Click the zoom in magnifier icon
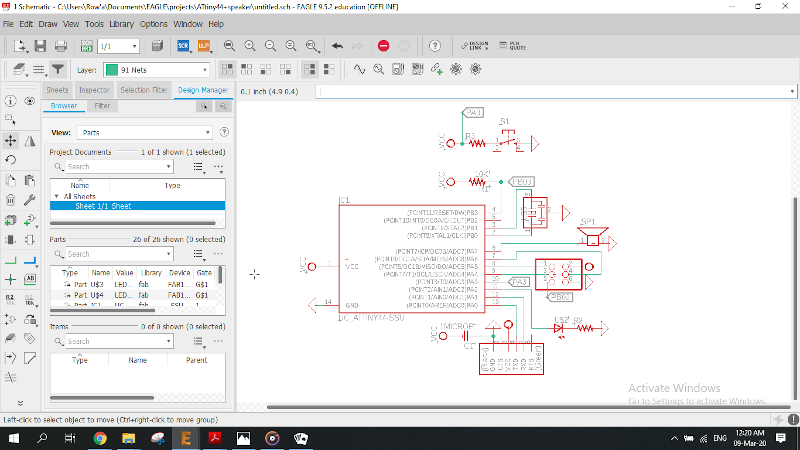This screenshot has height=450, width=800. [x=250, y=46]
